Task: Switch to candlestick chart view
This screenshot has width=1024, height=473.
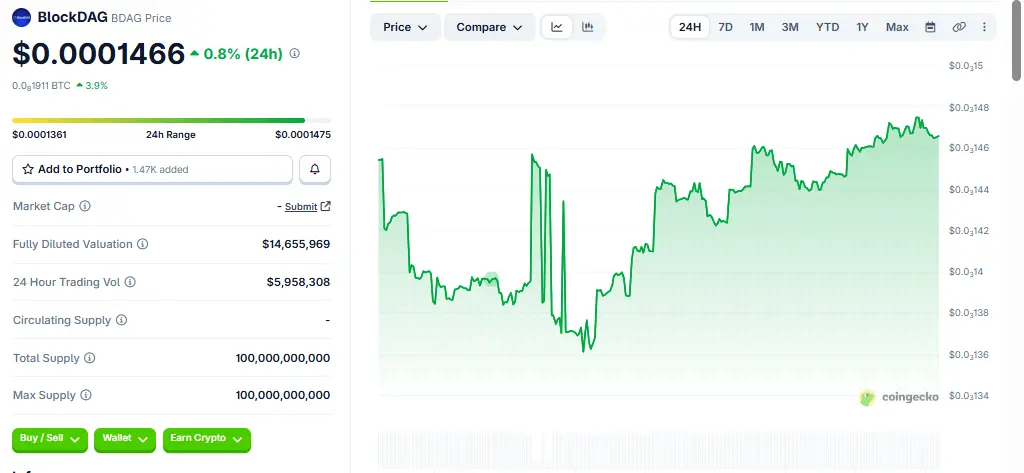Action: point(588,27)
